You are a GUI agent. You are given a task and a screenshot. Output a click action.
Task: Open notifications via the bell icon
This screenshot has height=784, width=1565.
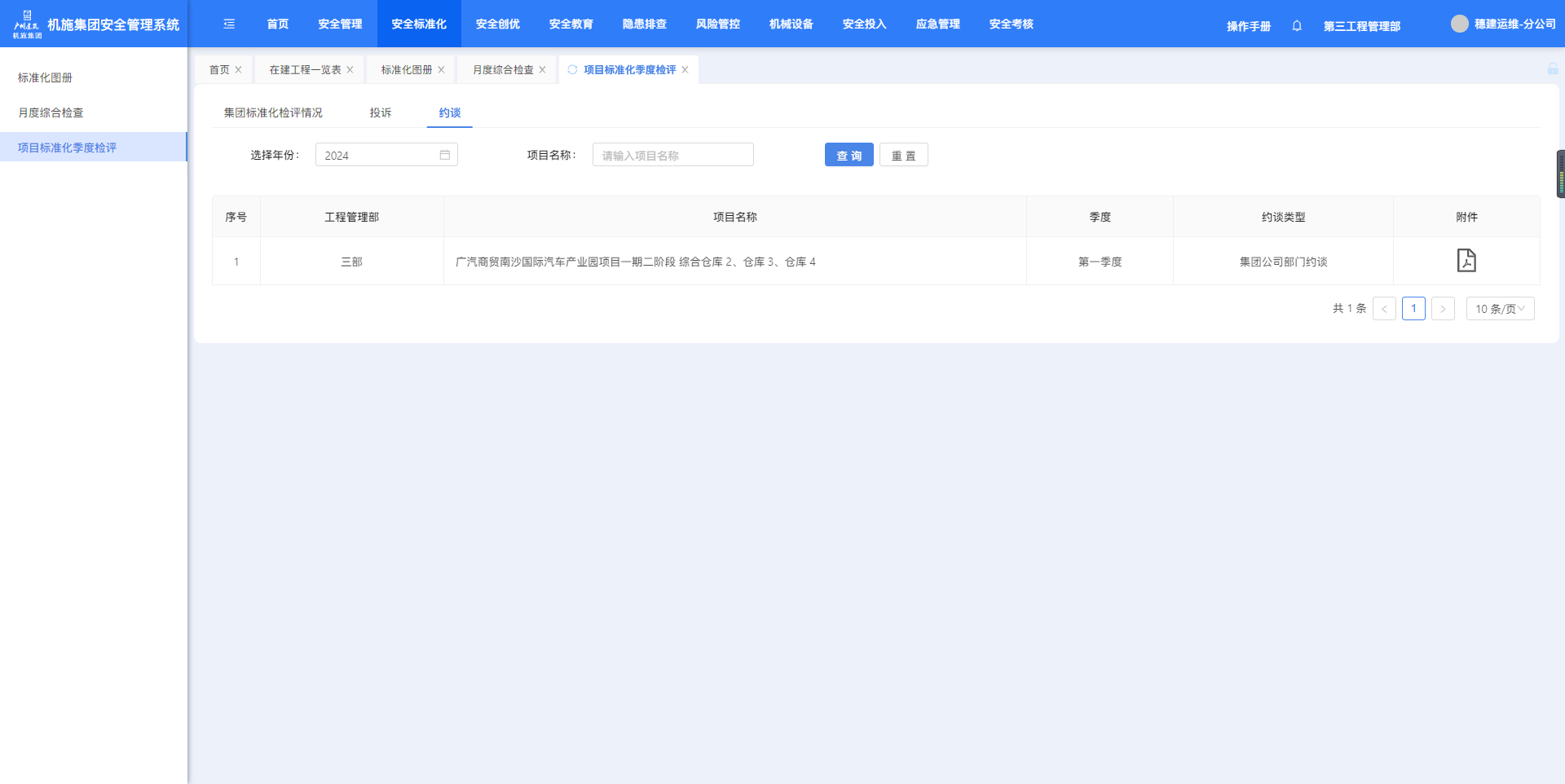pyautogui.click(x=1296, y=25)
